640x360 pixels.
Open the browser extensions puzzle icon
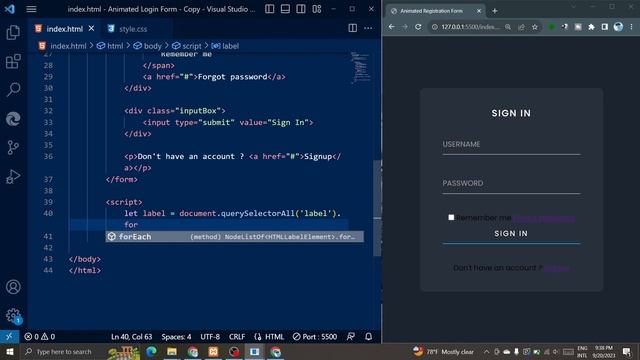point(591,27)
